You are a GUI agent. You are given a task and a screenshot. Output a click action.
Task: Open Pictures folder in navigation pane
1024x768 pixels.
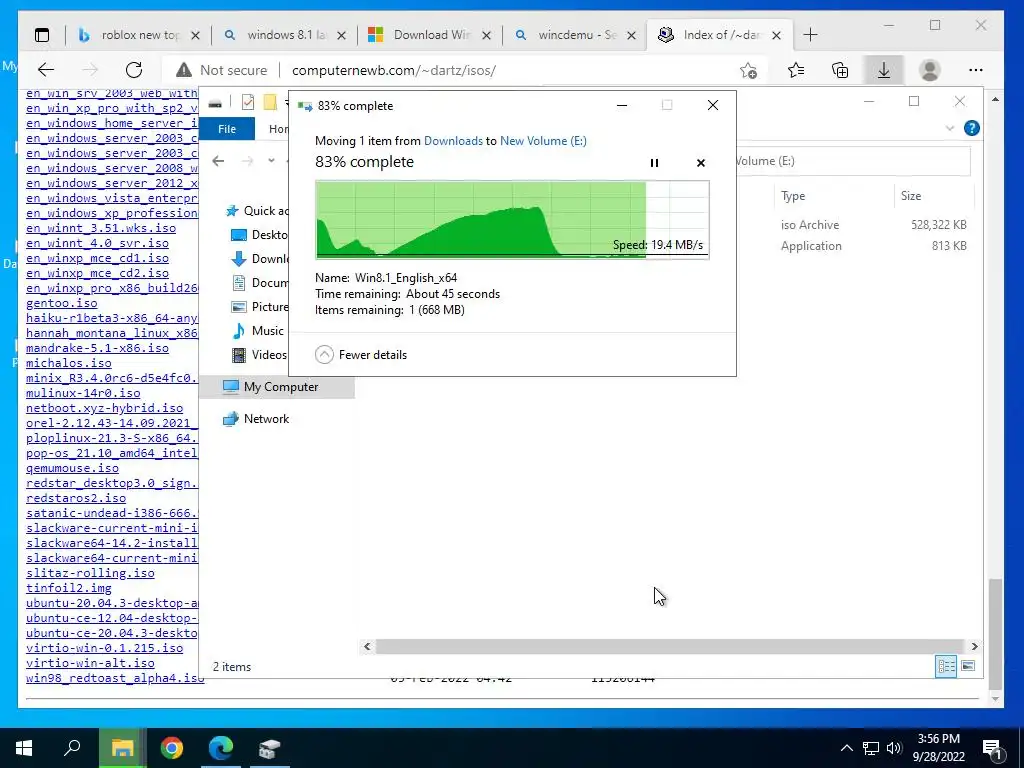tap(259, 306)
